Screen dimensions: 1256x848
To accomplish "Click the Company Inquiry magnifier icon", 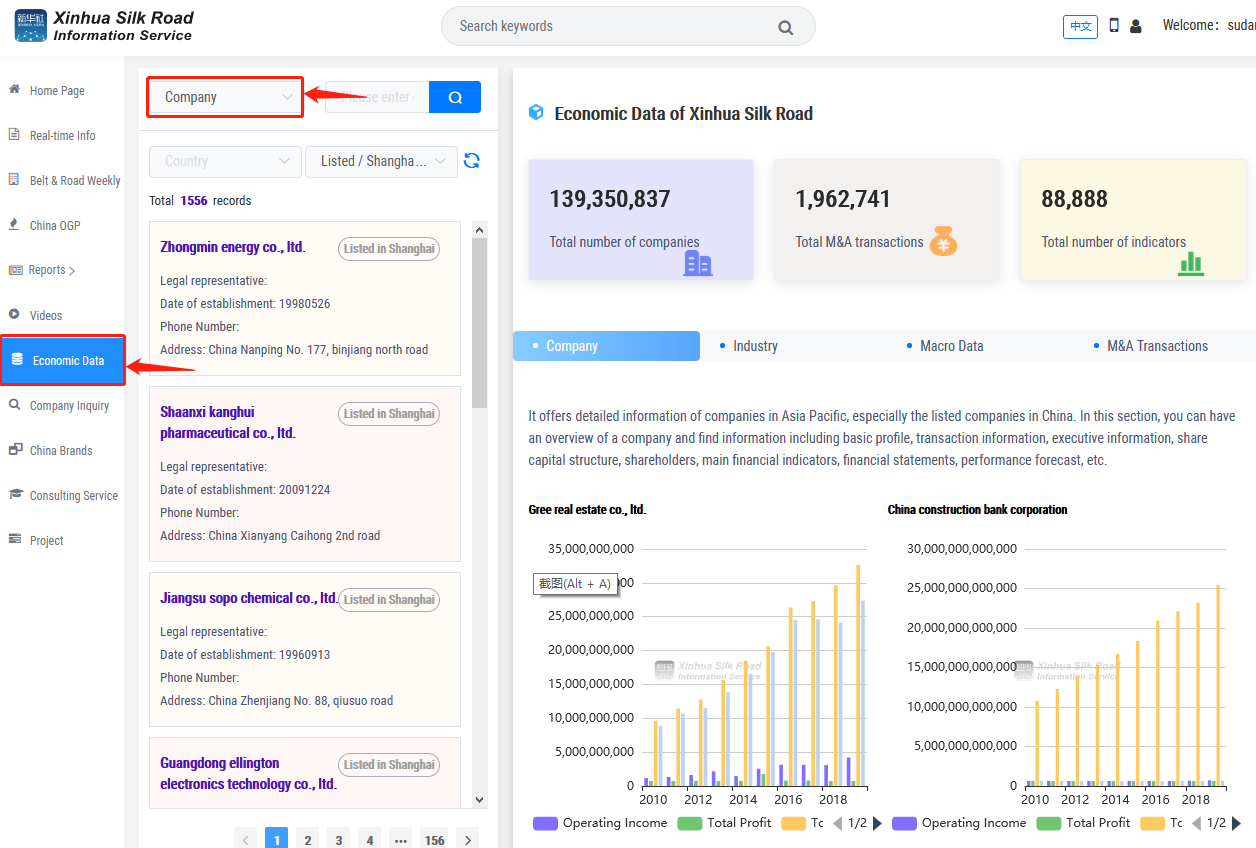I will [15, 404].
